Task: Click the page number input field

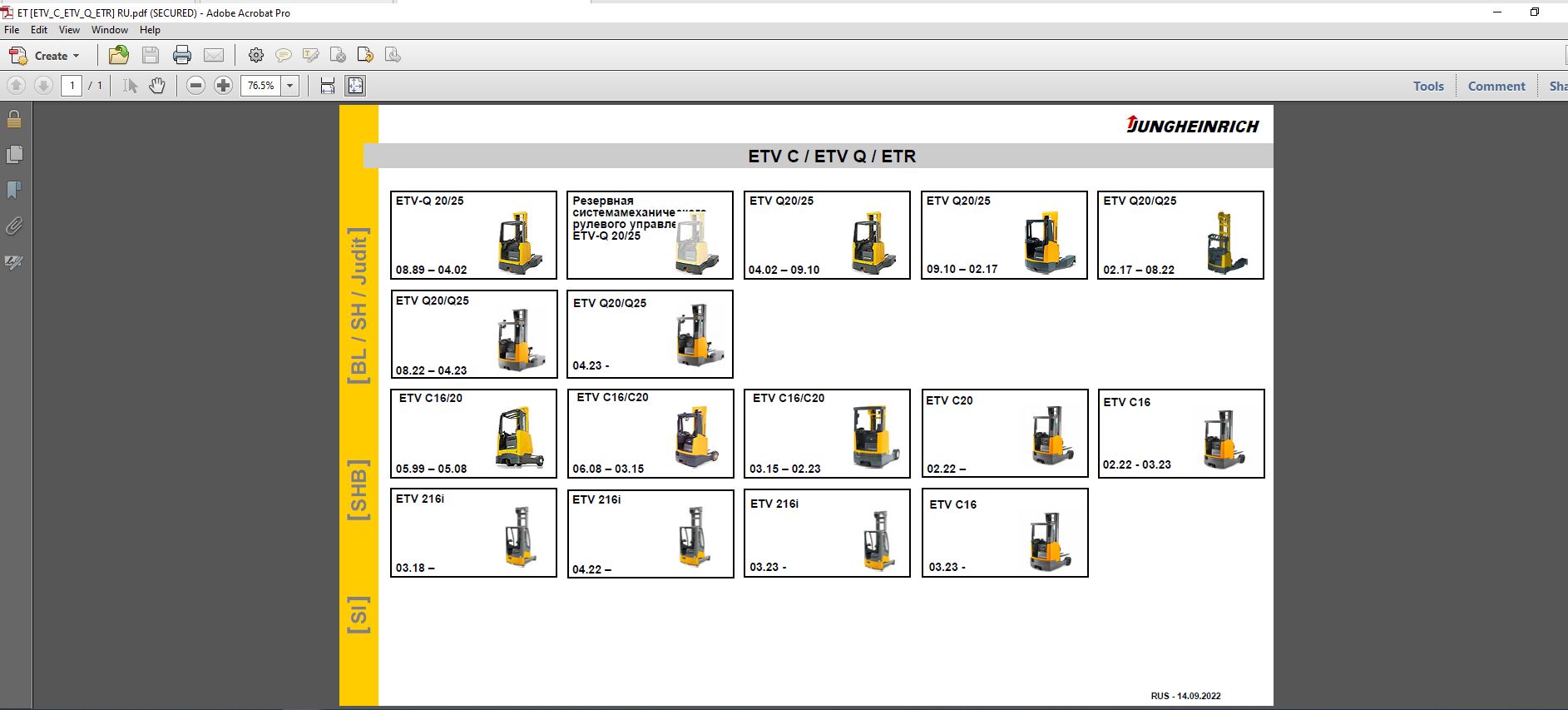Action: (72, 86)
